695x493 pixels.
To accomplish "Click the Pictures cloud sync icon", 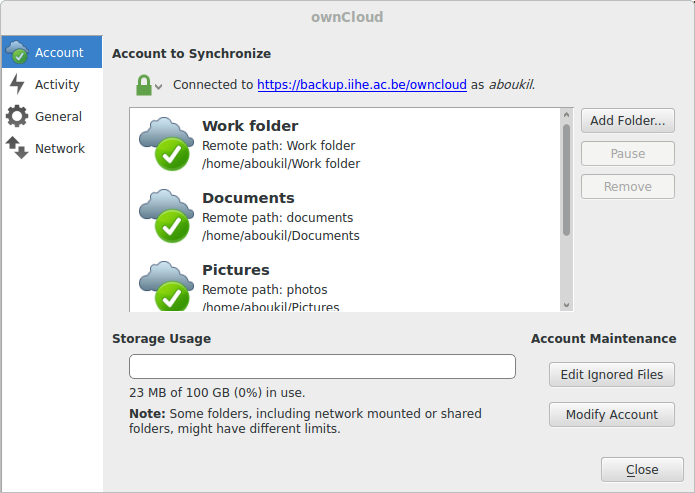I will (x=166, y=286).
